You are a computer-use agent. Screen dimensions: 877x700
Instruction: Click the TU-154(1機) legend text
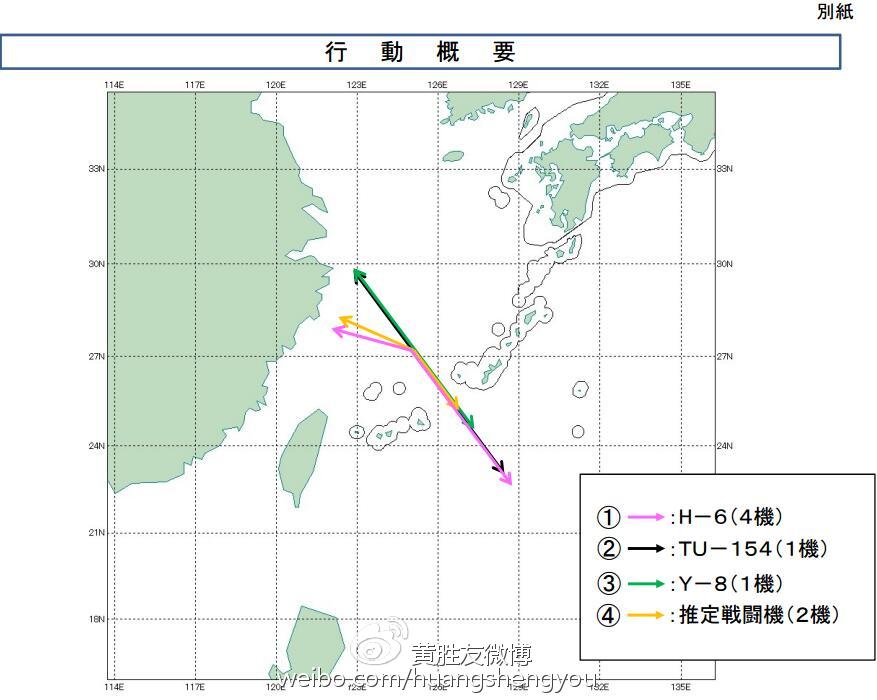pos(749,549)
